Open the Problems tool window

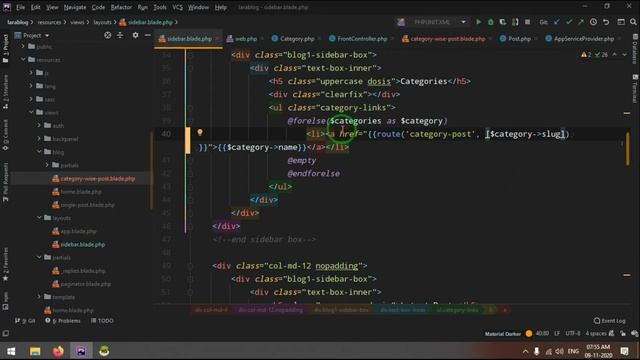click(x=63, y=321)
